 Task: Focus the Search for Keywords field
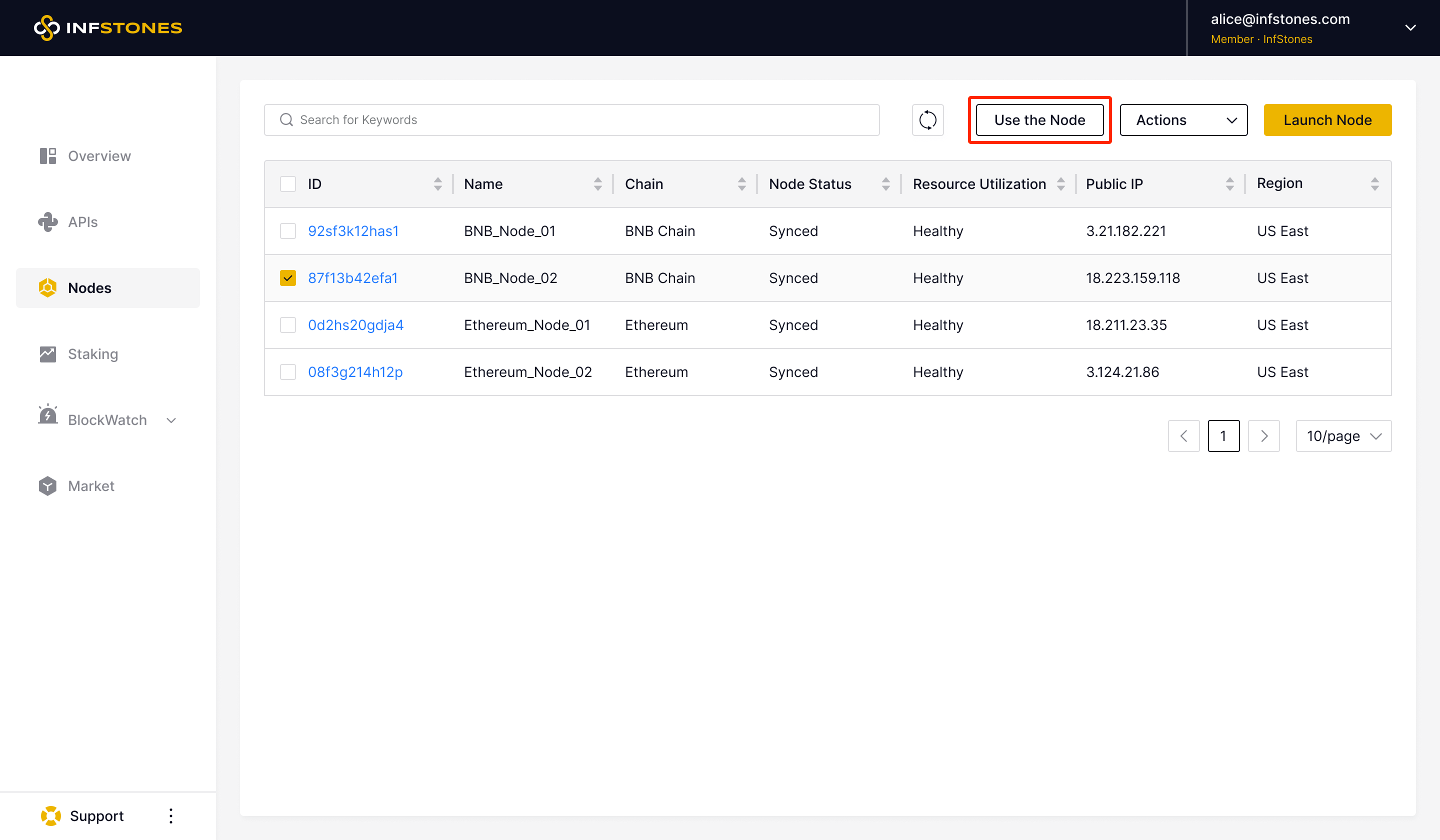[571, 120]
